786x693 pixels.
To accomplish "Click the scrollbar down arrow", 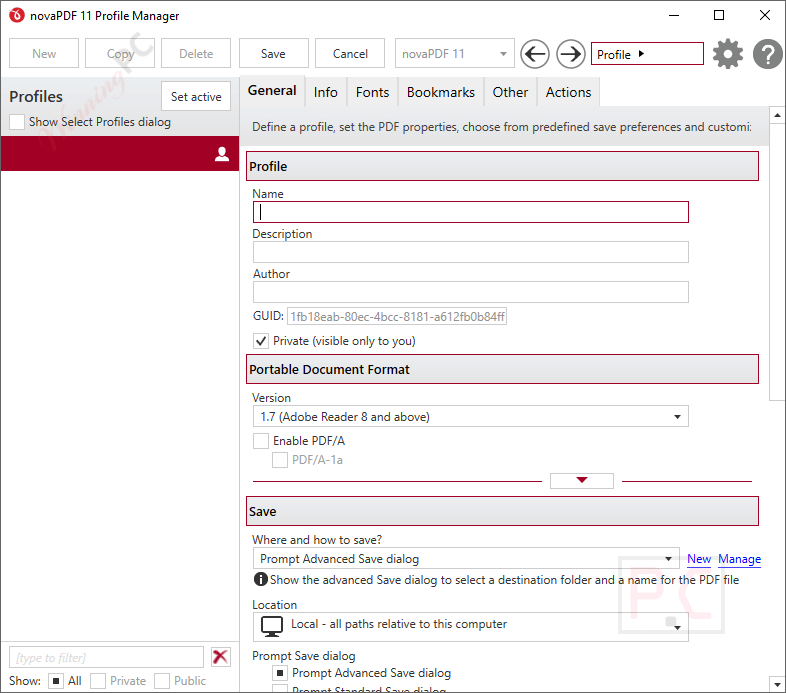I will (777, 683).
